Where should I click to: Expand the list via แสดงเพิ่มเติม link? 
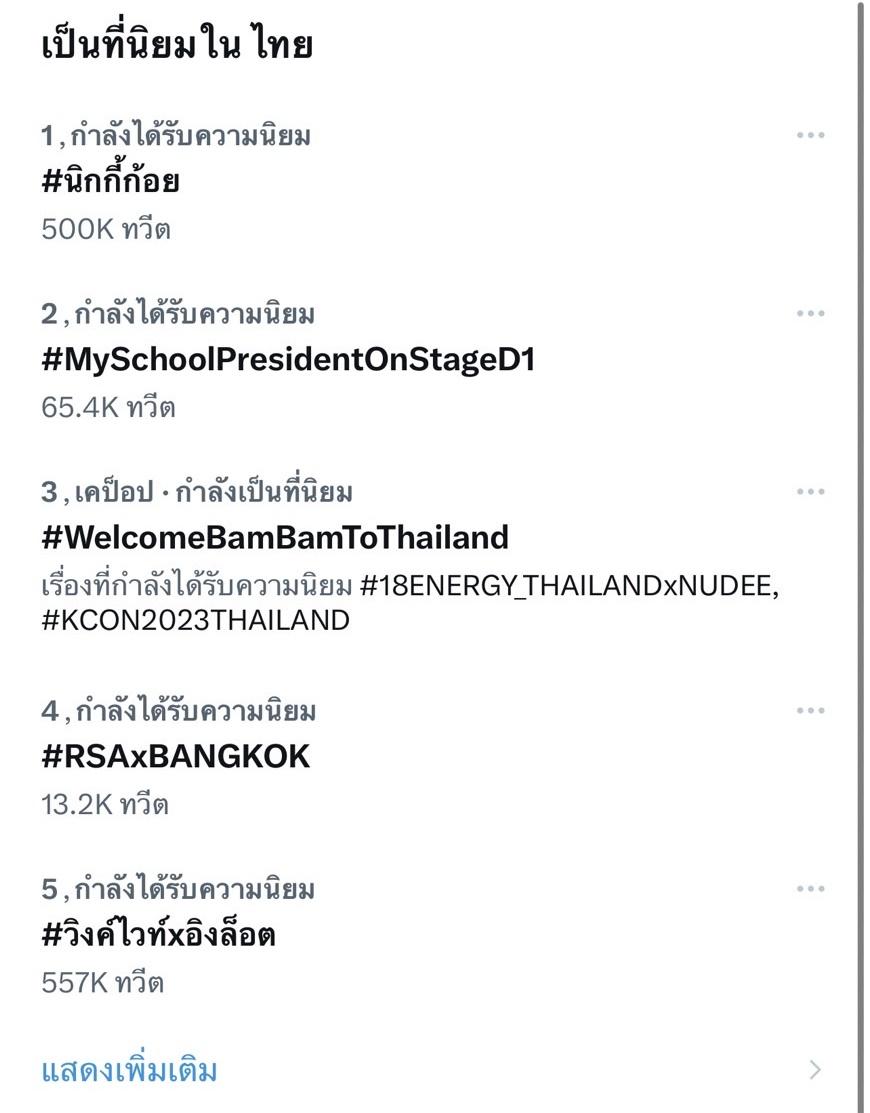point(129,1071)
